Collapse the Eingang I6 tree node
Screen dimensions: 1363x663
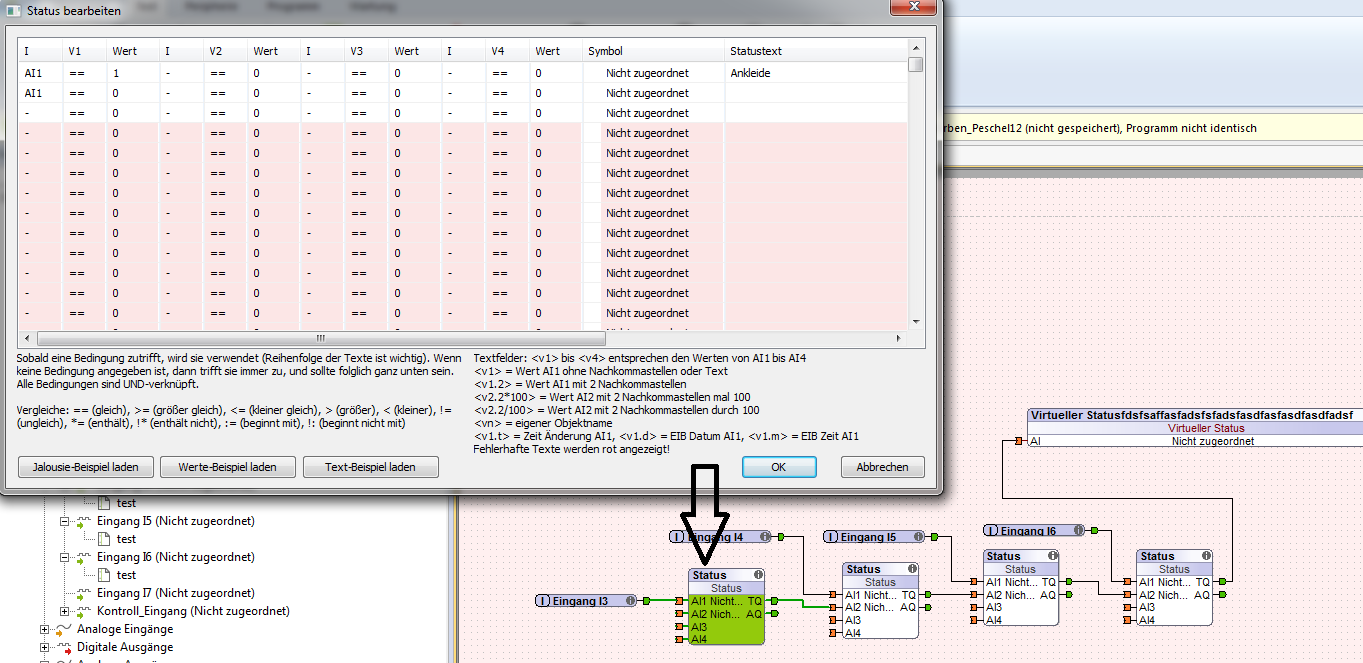tap(64, 558)
